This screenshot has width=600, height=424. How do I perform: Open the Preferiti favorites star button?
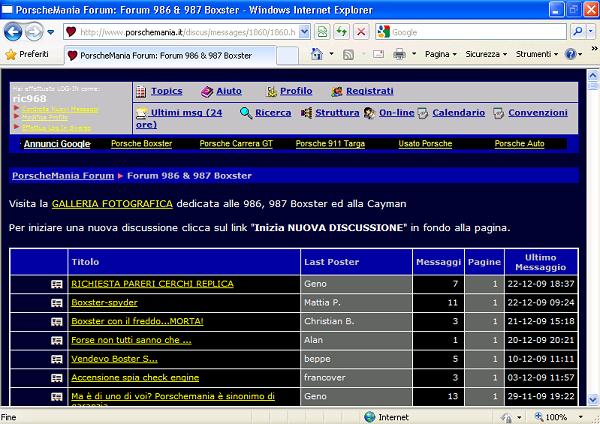click(x=27, y=54)
